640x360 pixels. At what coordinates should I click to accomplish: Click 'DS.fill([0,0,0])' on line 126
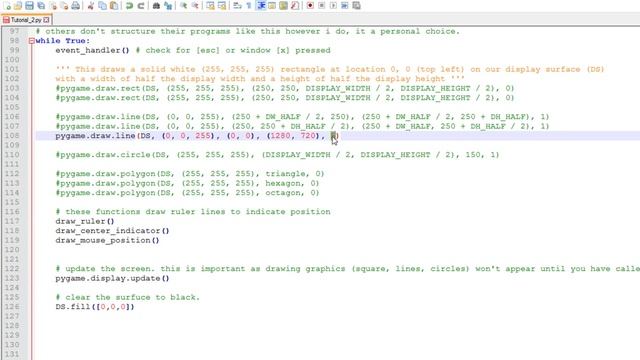[x=95, y=307]
